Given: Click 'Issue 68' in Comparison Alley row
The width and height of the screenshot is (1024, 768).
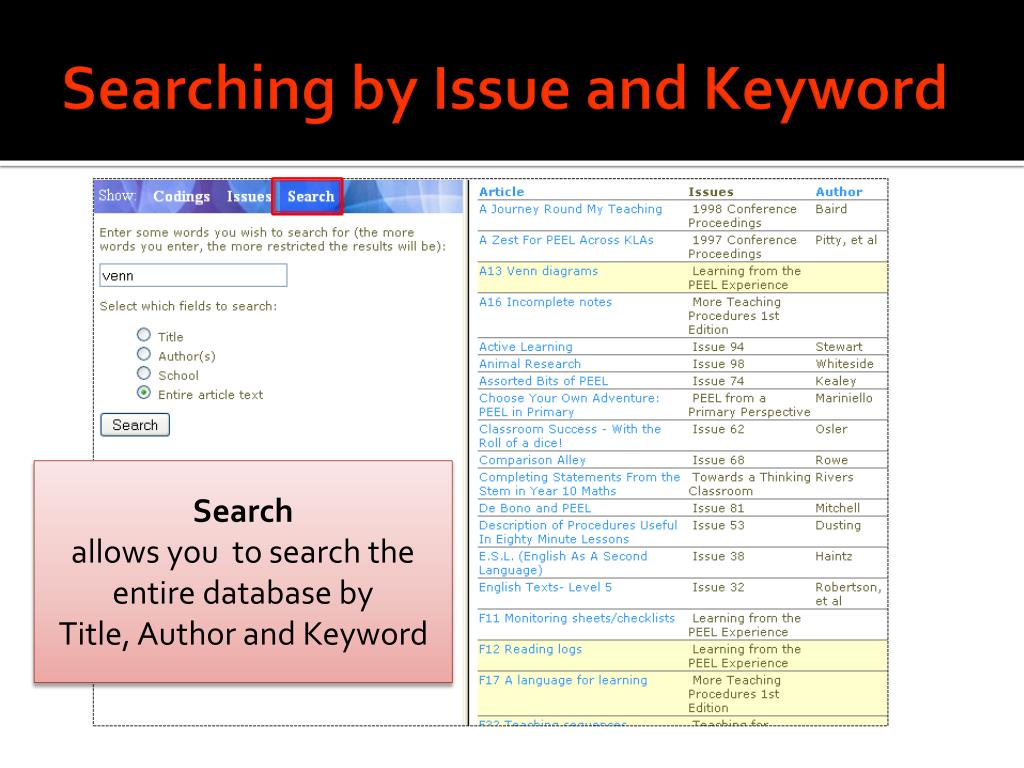Looking at the screenshot, I should (718, 460).
